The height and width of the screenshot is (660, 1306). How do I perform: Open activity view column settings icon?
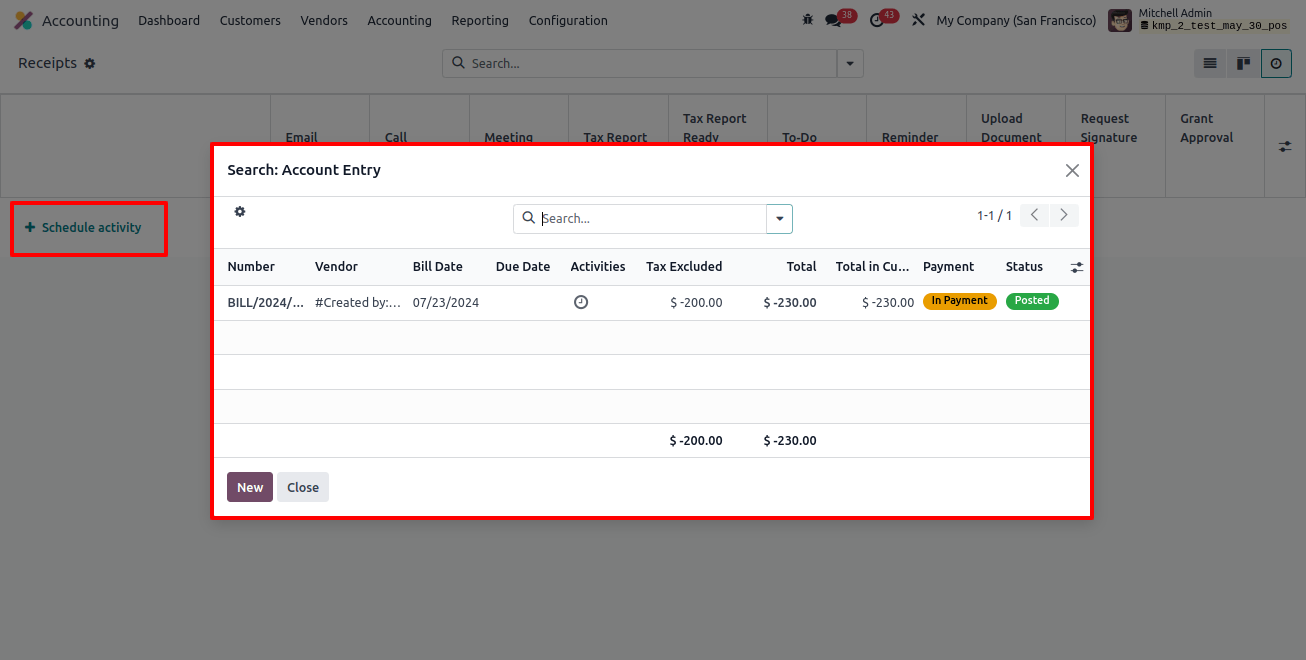(1285, 146)
